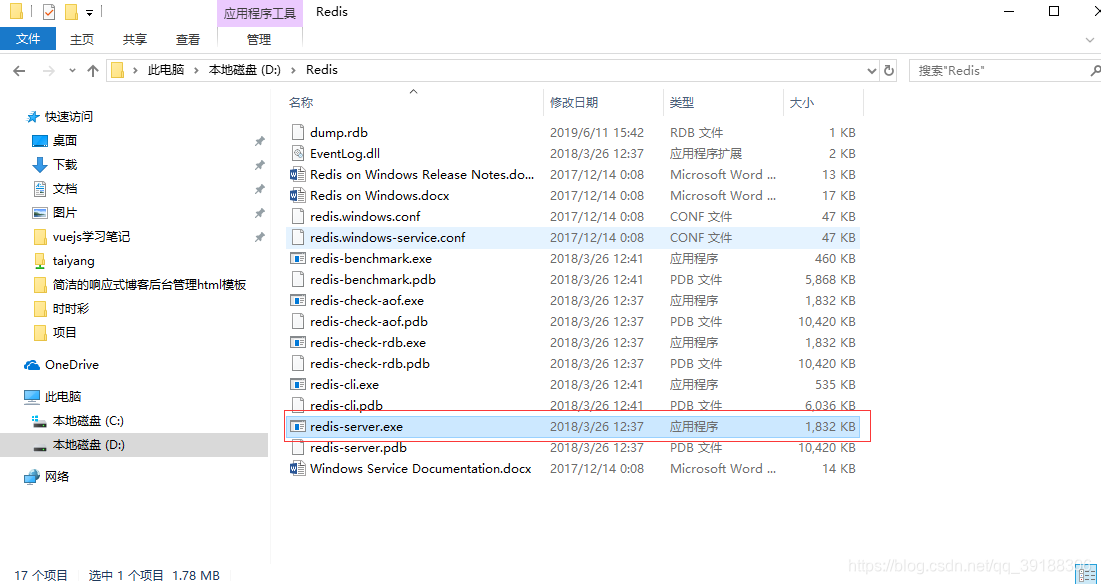
Task: Sort by the 类型 column header
Action: tap(682, 102)
